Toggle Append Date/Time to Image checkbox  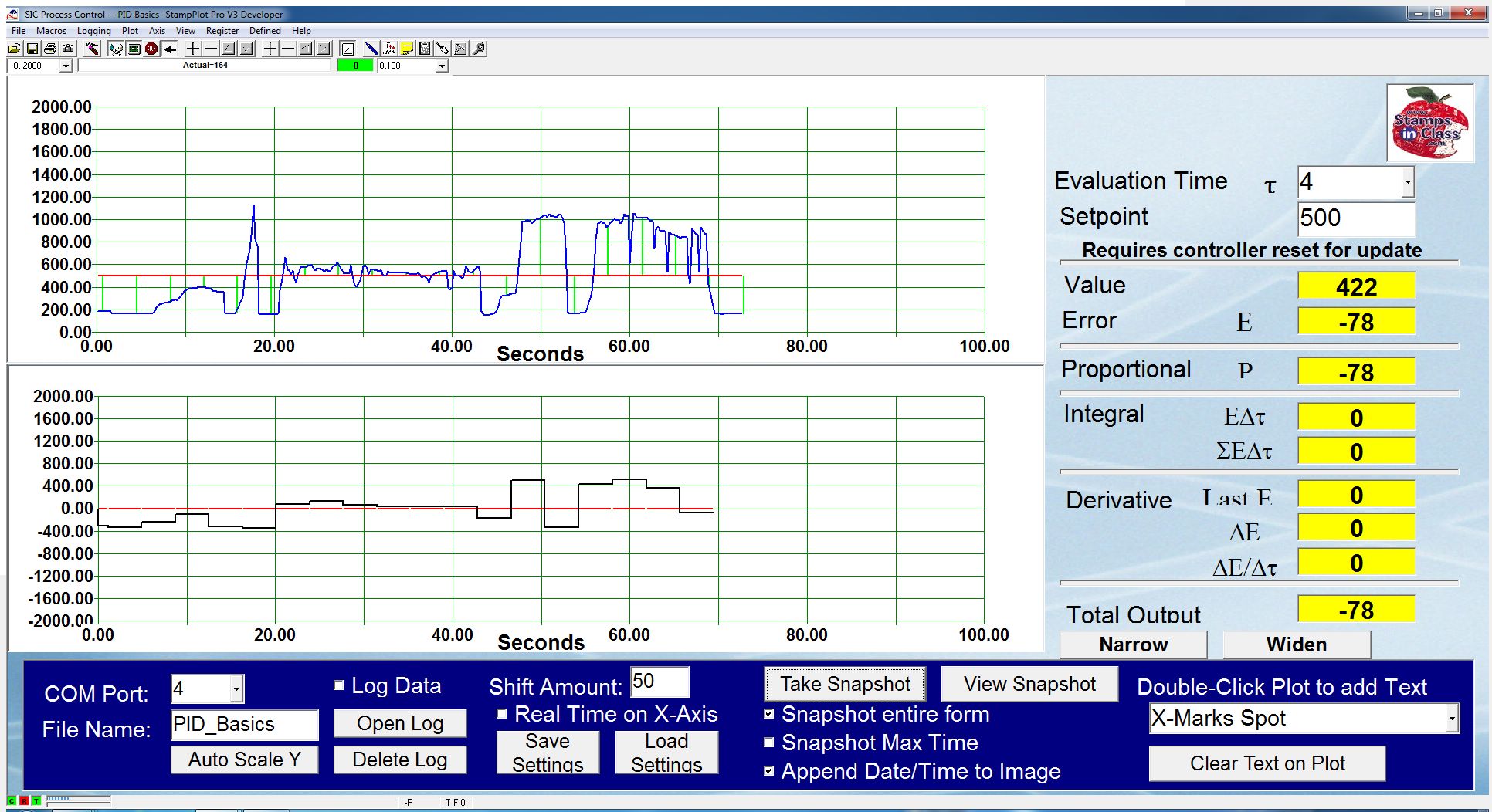pyautogui.click(x=769, y=771)
